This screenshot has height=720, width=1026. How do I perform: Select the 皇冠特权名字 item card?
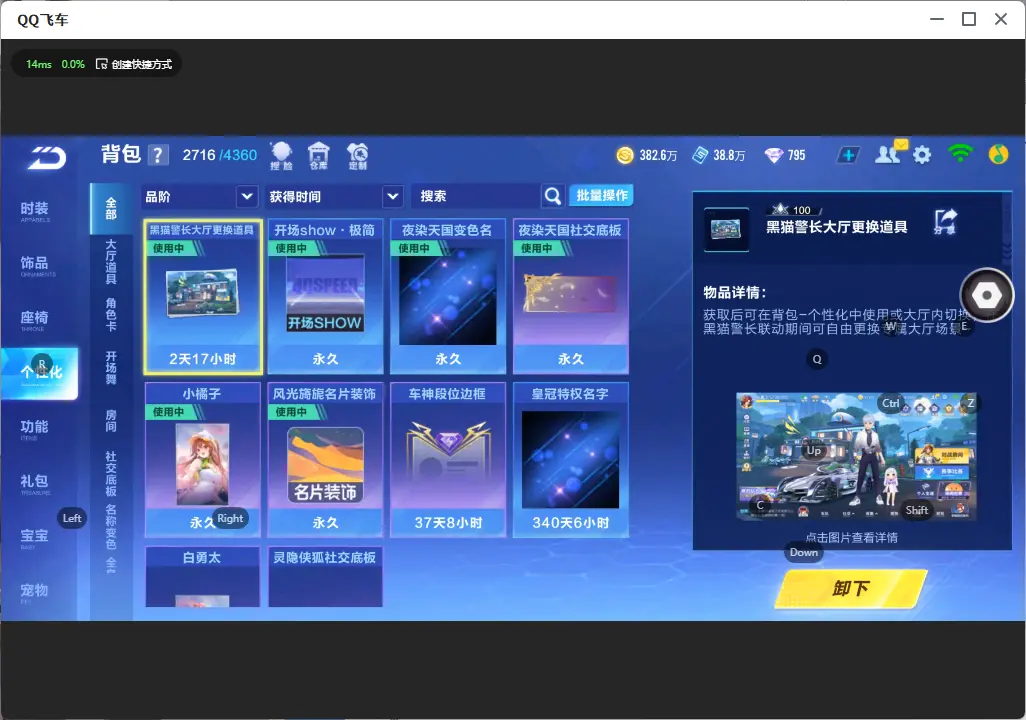point(571,460)
